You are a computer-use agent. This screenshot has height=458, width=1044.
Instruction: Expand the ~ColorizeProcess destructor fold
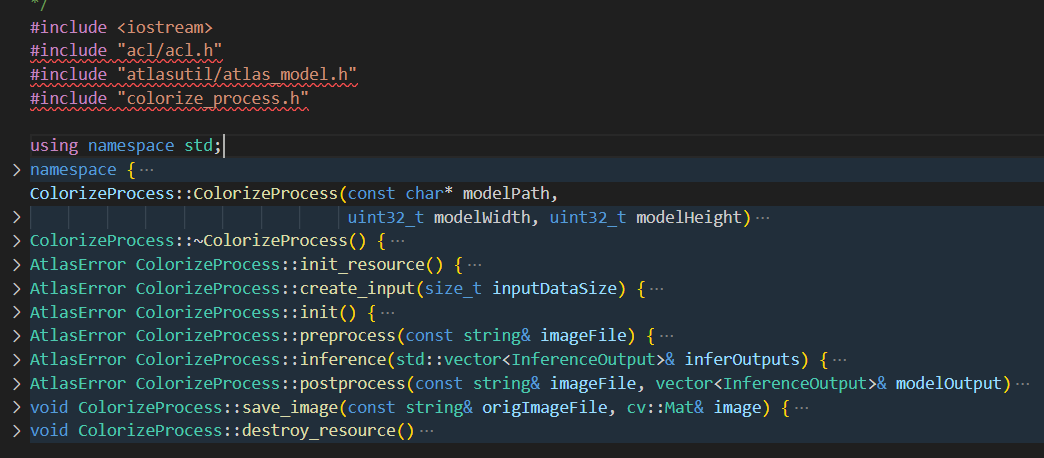click(17, 241)
